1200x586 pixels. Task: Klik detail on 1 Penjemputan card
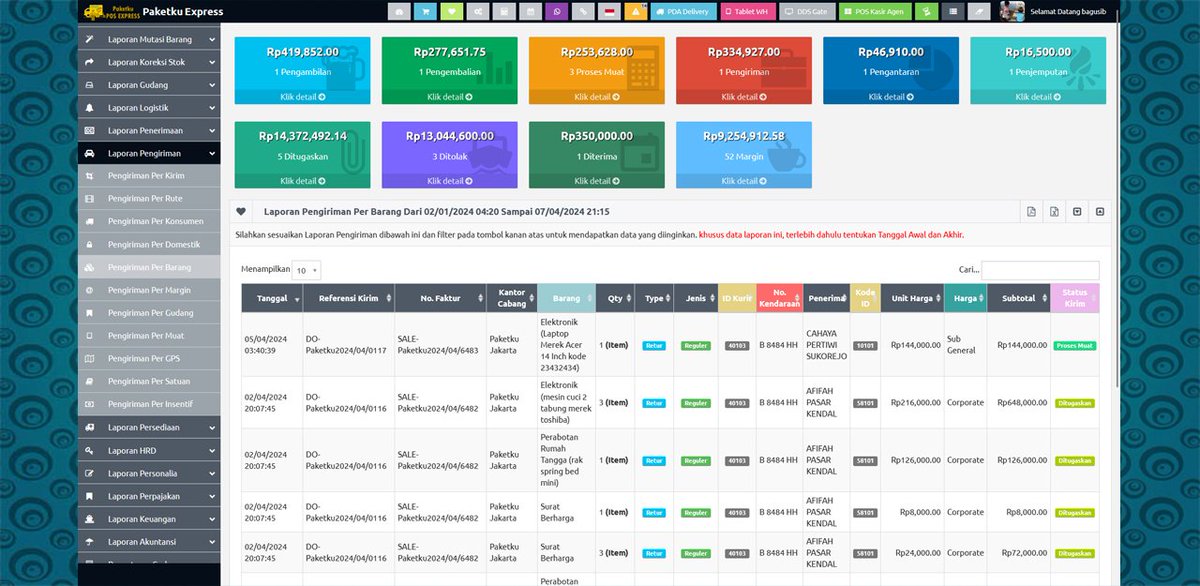click(x=1038, y=98)
